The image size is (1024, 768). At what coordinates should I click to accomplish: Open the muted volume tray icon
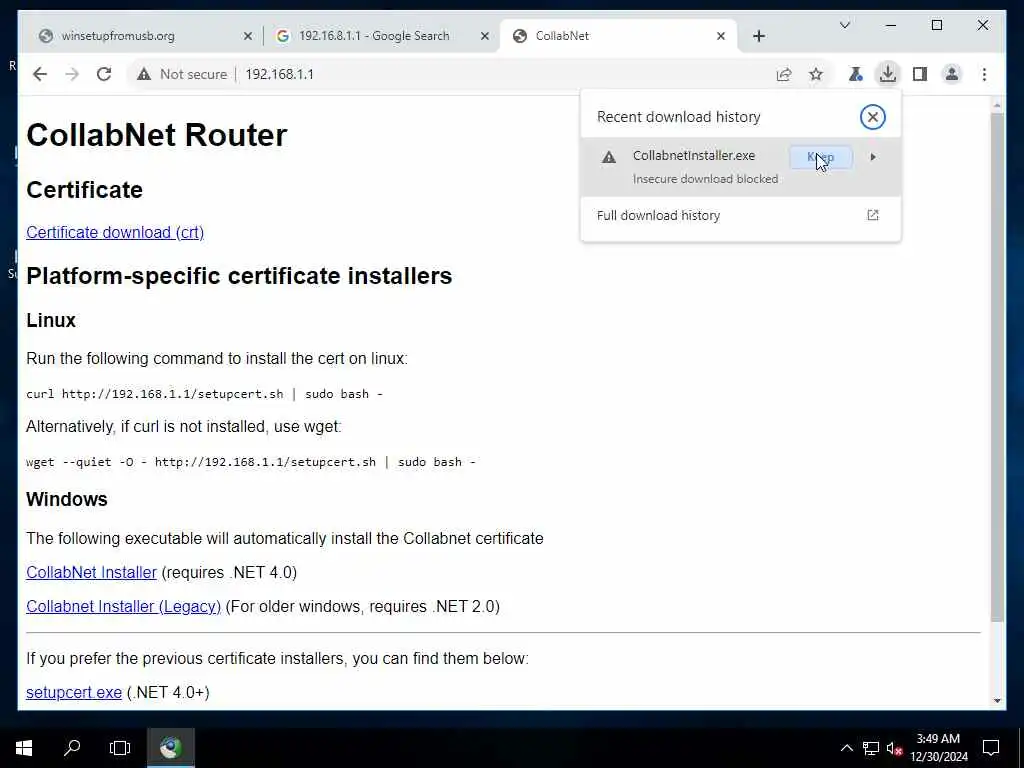[x=894, y=748]
